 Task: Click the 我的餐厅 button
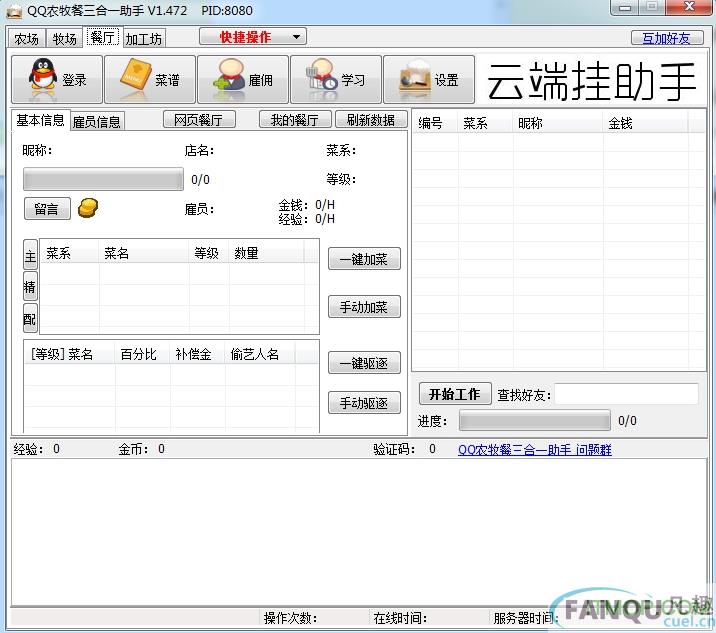coord(295,120)
